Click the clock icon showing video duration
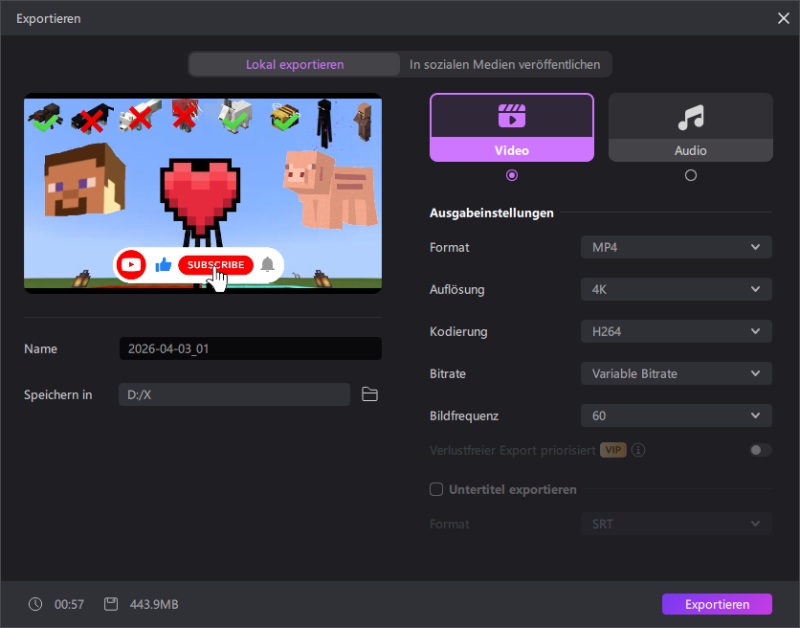 pos(35,604)
